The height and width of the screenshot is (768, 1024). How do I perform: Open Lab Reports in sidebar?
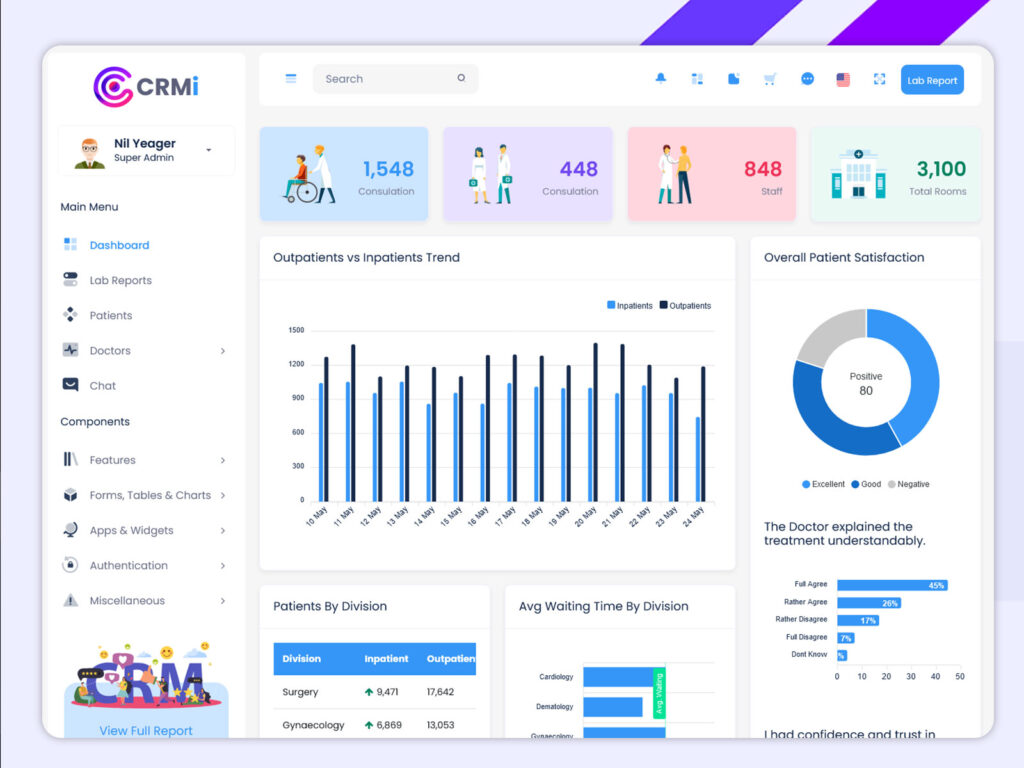coord(120,280)
